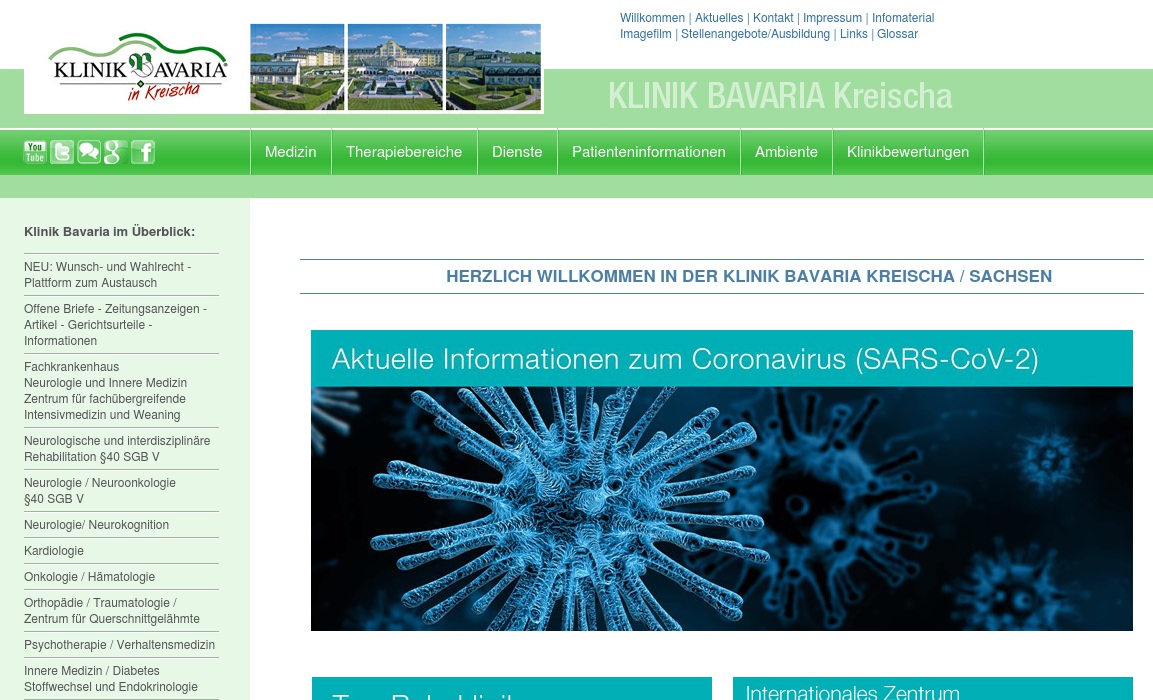Screen dimensions: 1153x700
Task: Visit Facebook via the f icon
Action: [142, 152]
